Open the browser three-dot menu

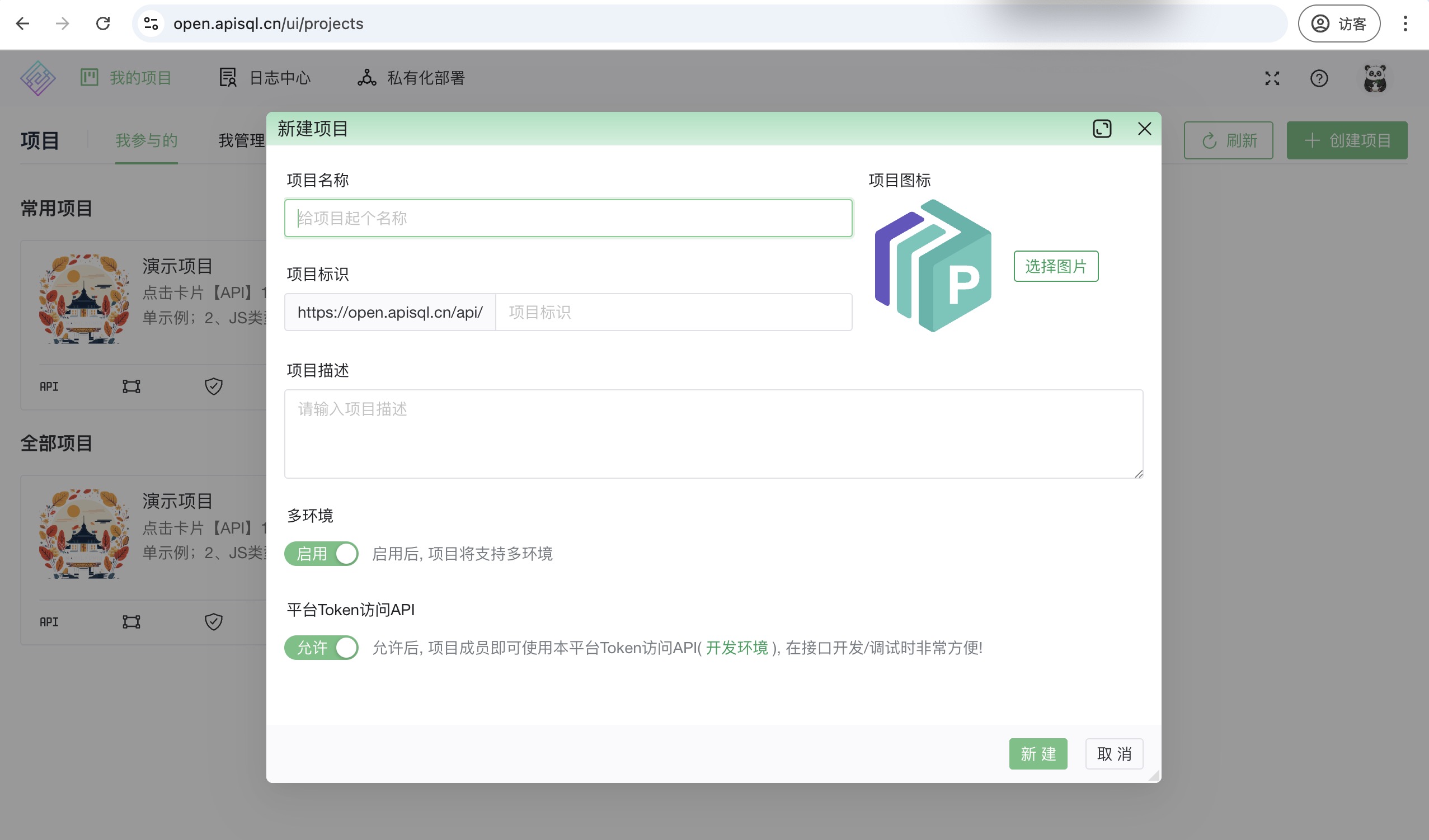[x=1404, y=24]
